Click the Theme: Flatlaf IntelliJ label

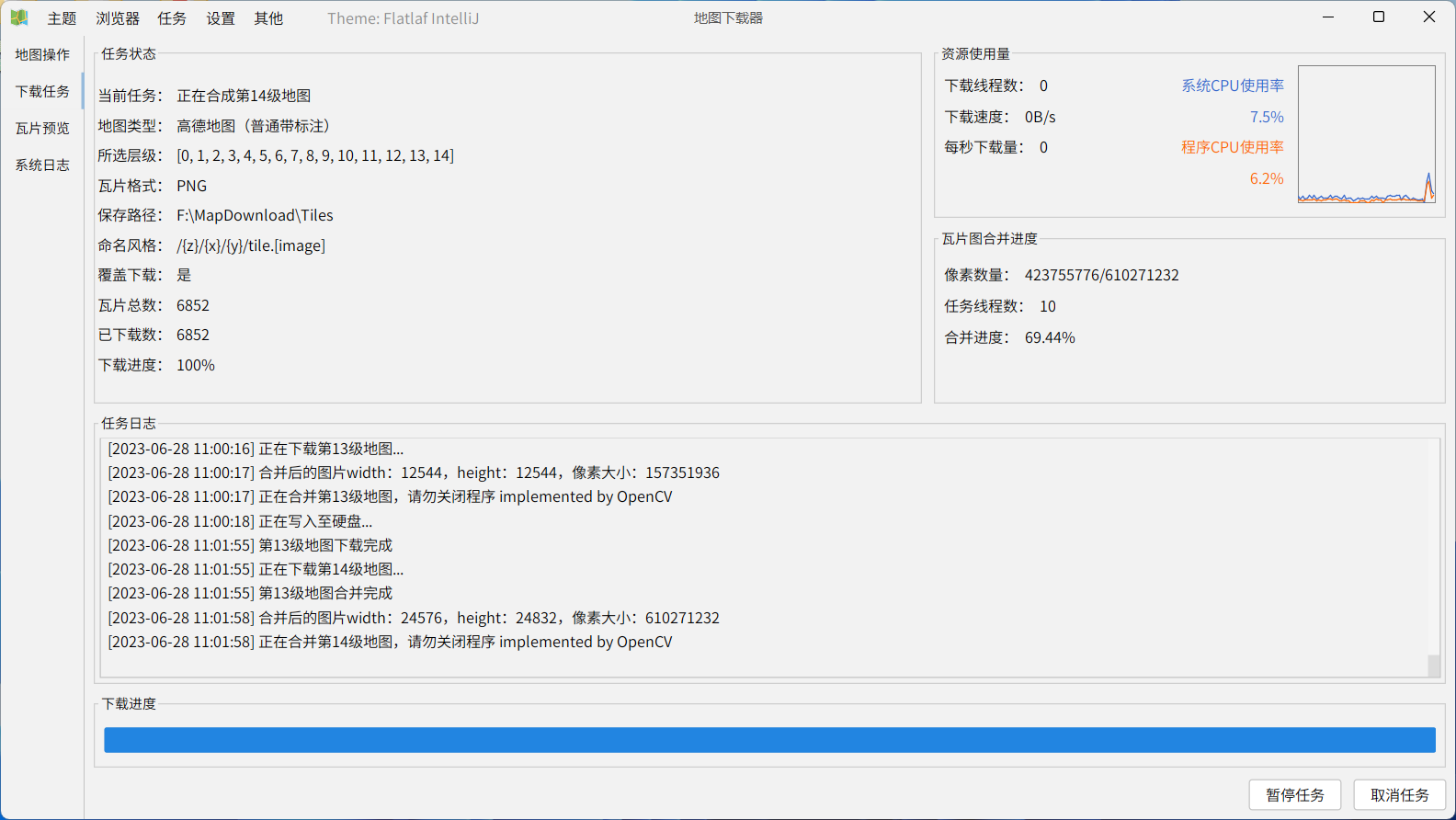point(403,18)
